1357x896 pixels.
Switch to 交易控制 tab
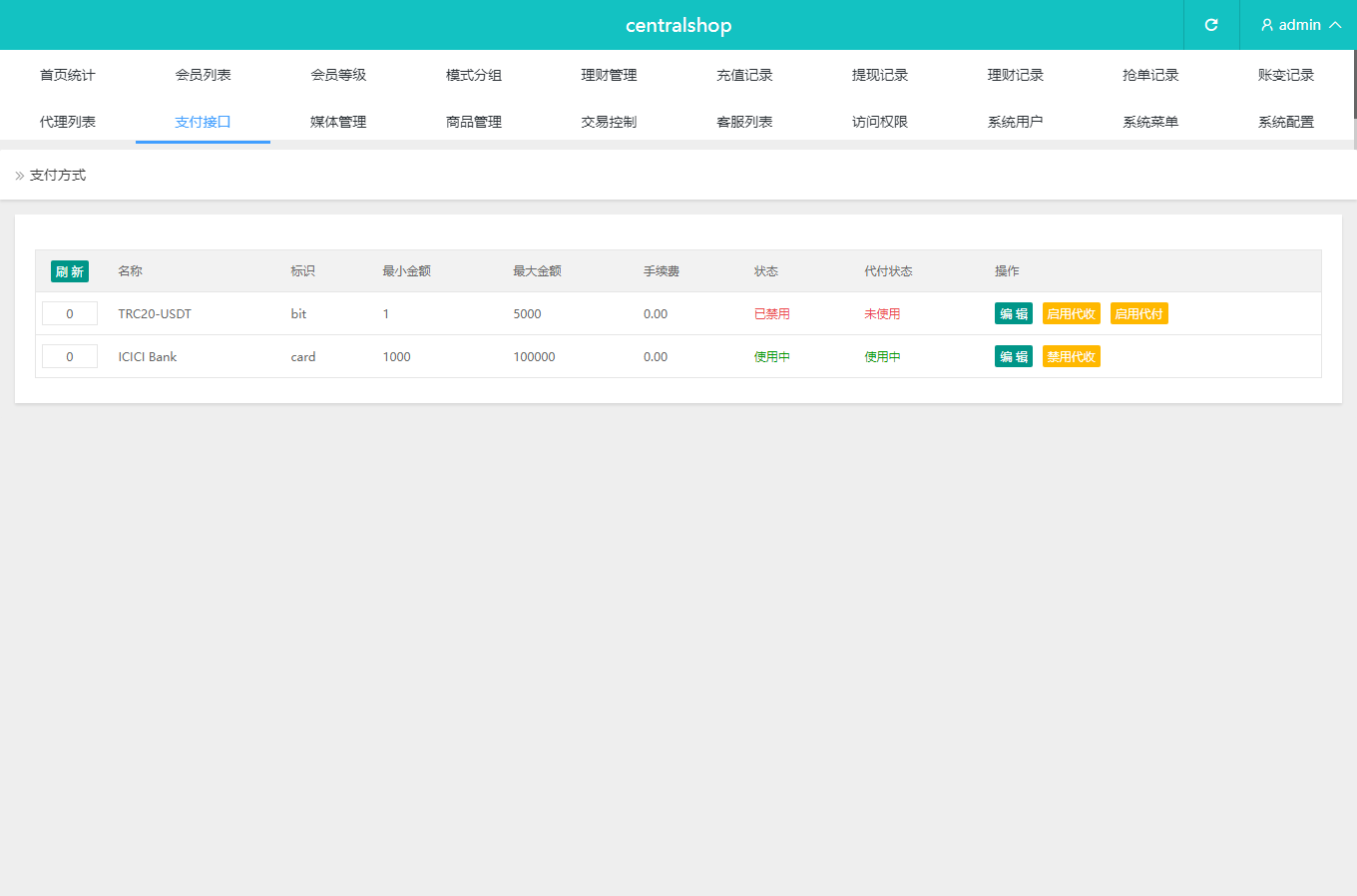pos(609,122)
